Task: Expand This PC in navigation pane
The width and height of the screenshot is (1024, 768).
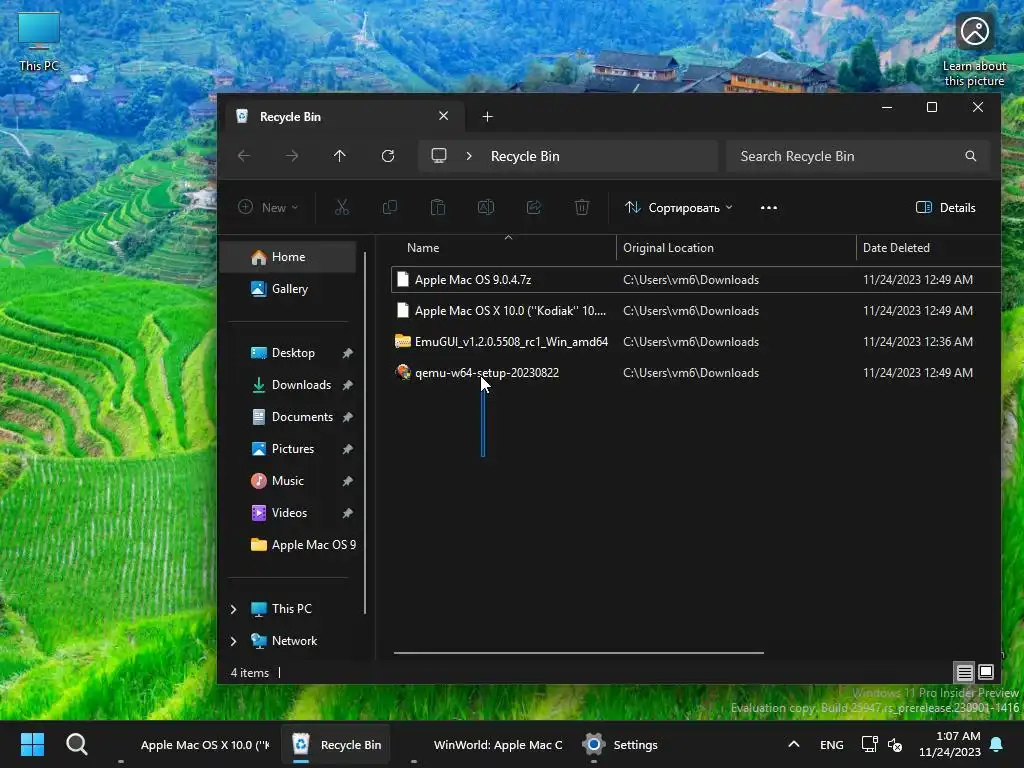Action: coord(233,609)
